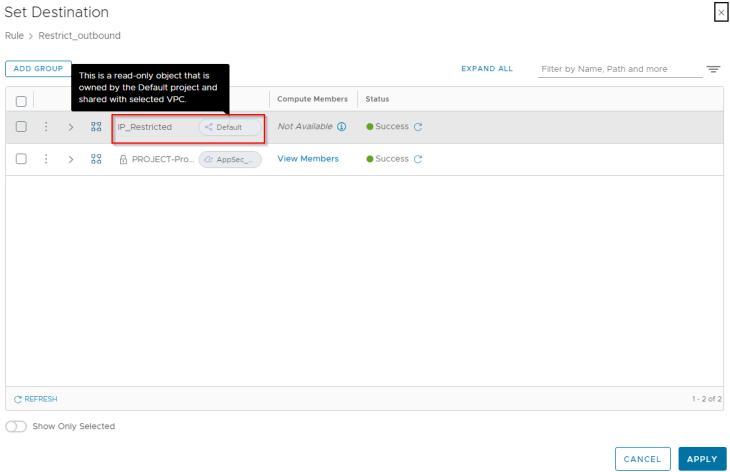Cancel the Set Destination dialog
The width and height of the screenshot is (730, 472).
(642, 459)
